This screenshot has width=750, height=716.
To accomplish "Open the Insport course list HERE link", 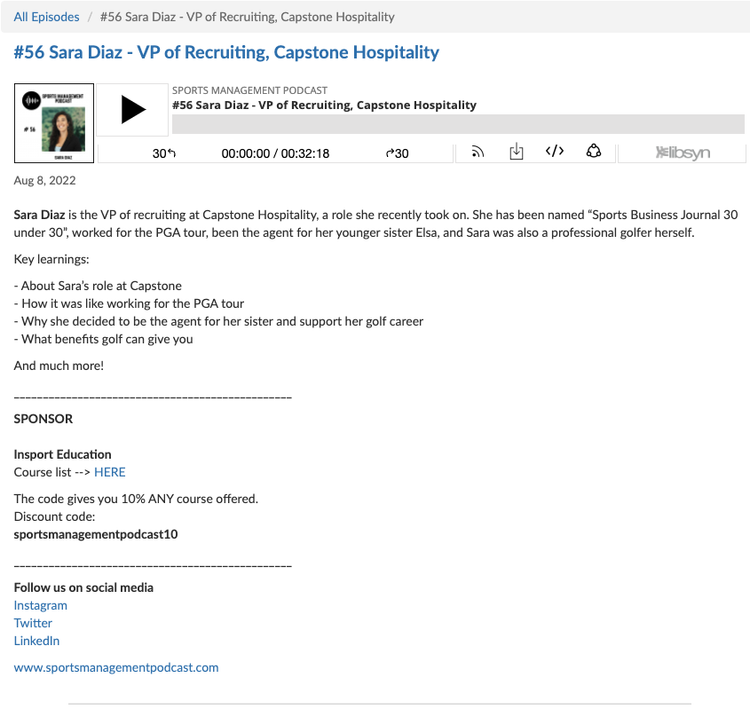I will pyautogui.click(x=110, y=472).
